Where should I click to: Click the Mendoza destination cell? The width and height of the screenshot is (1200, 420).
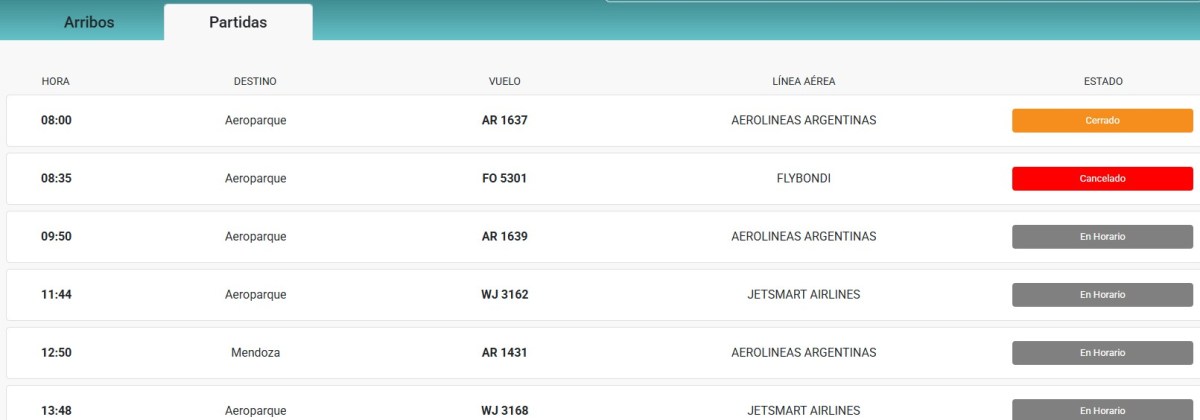point(255,352)
